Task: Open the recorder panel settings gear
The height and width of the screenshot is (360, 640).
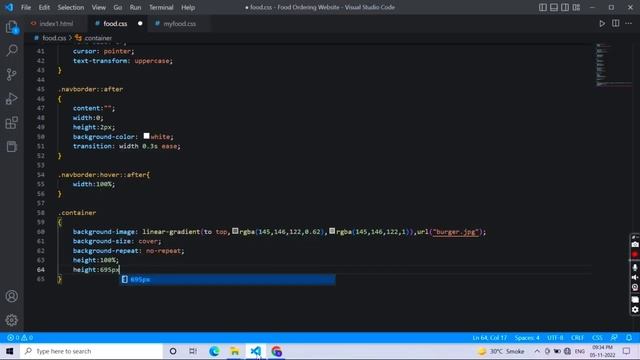Action: pyautogui.click(x=635, y=310)
